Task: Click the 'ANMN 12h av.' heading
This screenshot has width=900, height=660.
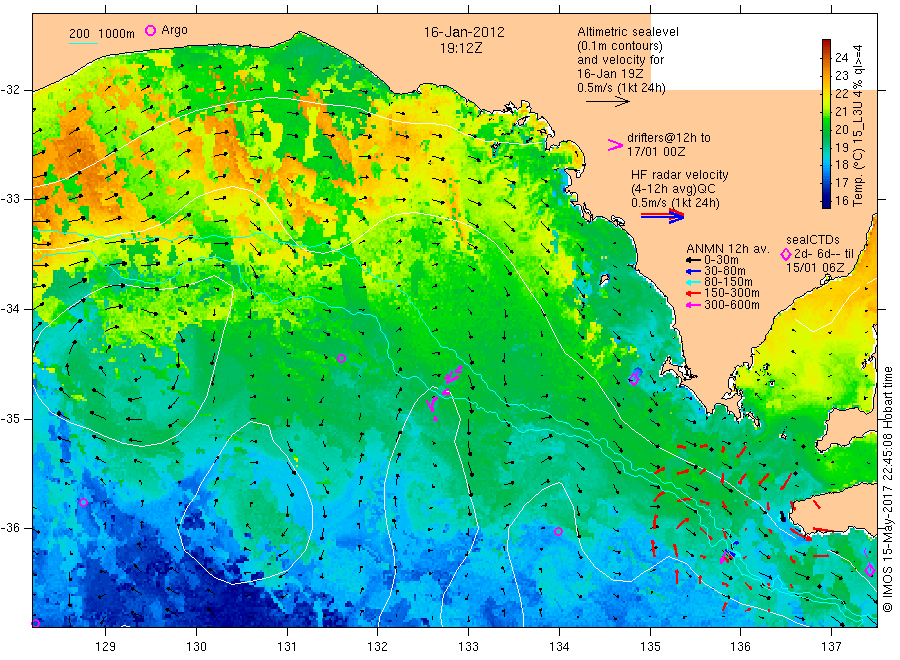Action: 728,249
